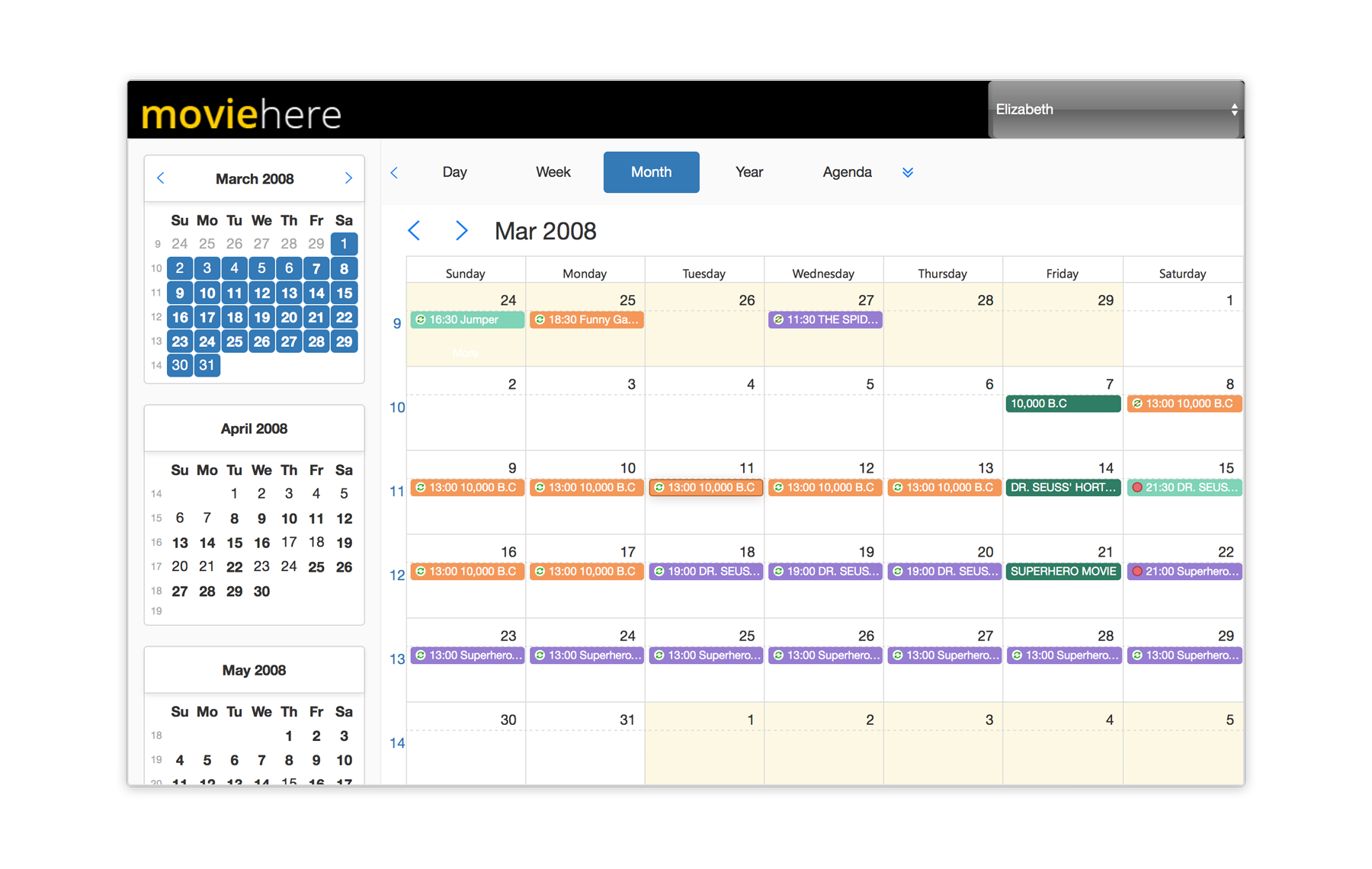
Task: Select April 15 in April 2008 mini calendar
Action: tap(234, 543)
